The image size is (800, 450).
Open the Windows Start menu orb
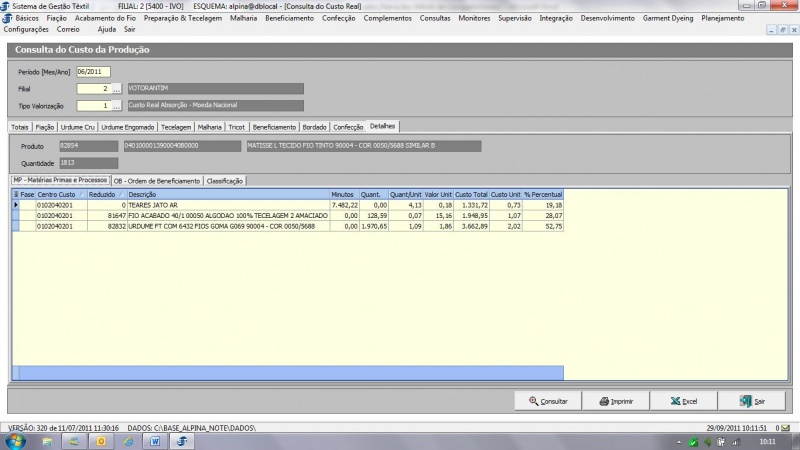[16, 440]
